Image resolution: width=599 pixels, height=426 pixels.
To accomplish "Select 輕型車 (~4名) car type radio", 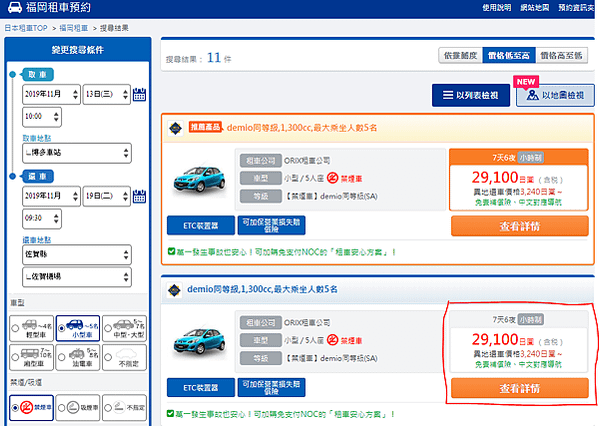I will (15, 328).
